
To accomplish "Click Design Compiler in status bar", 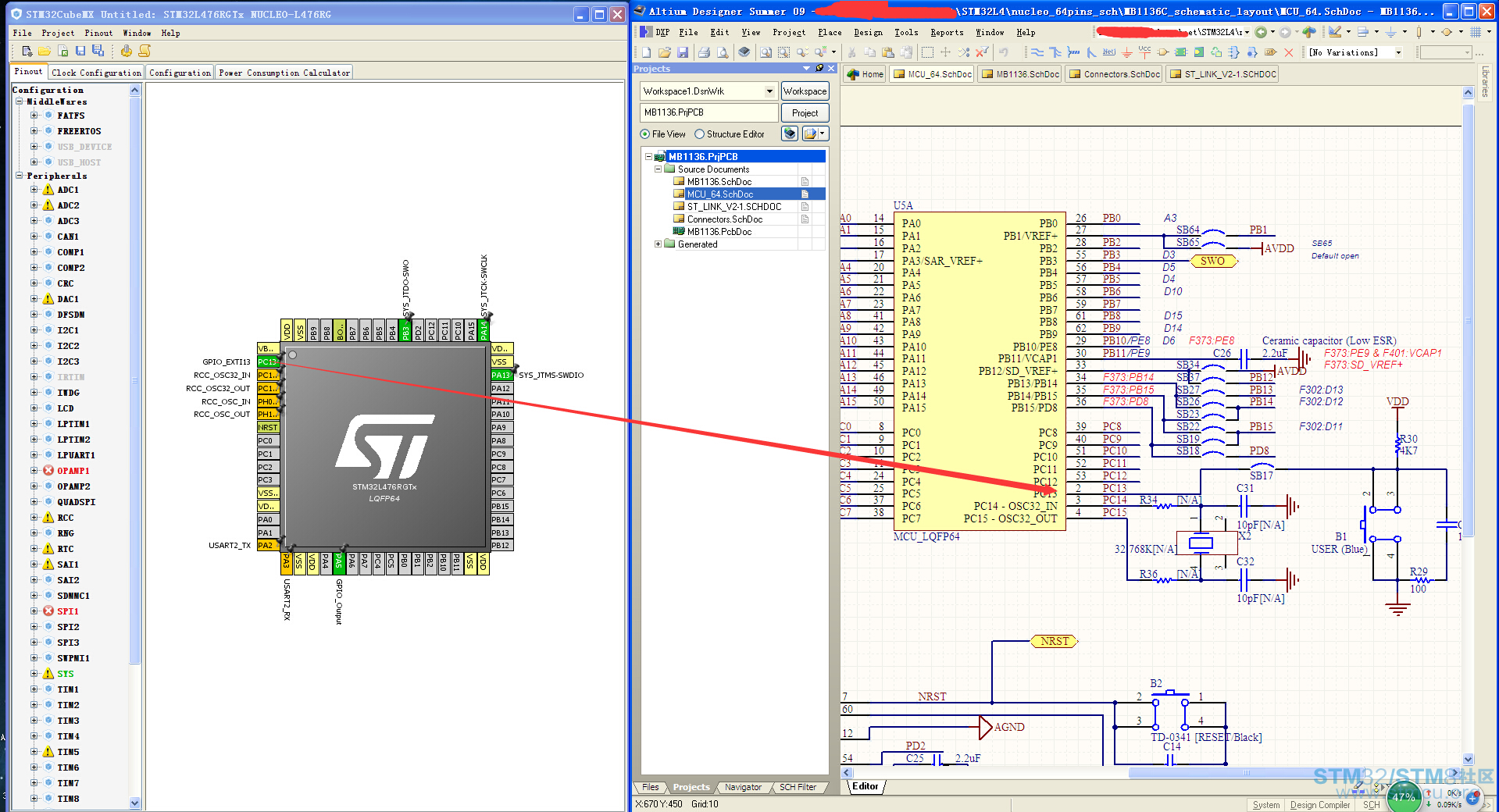I will tap(1319, 805).
